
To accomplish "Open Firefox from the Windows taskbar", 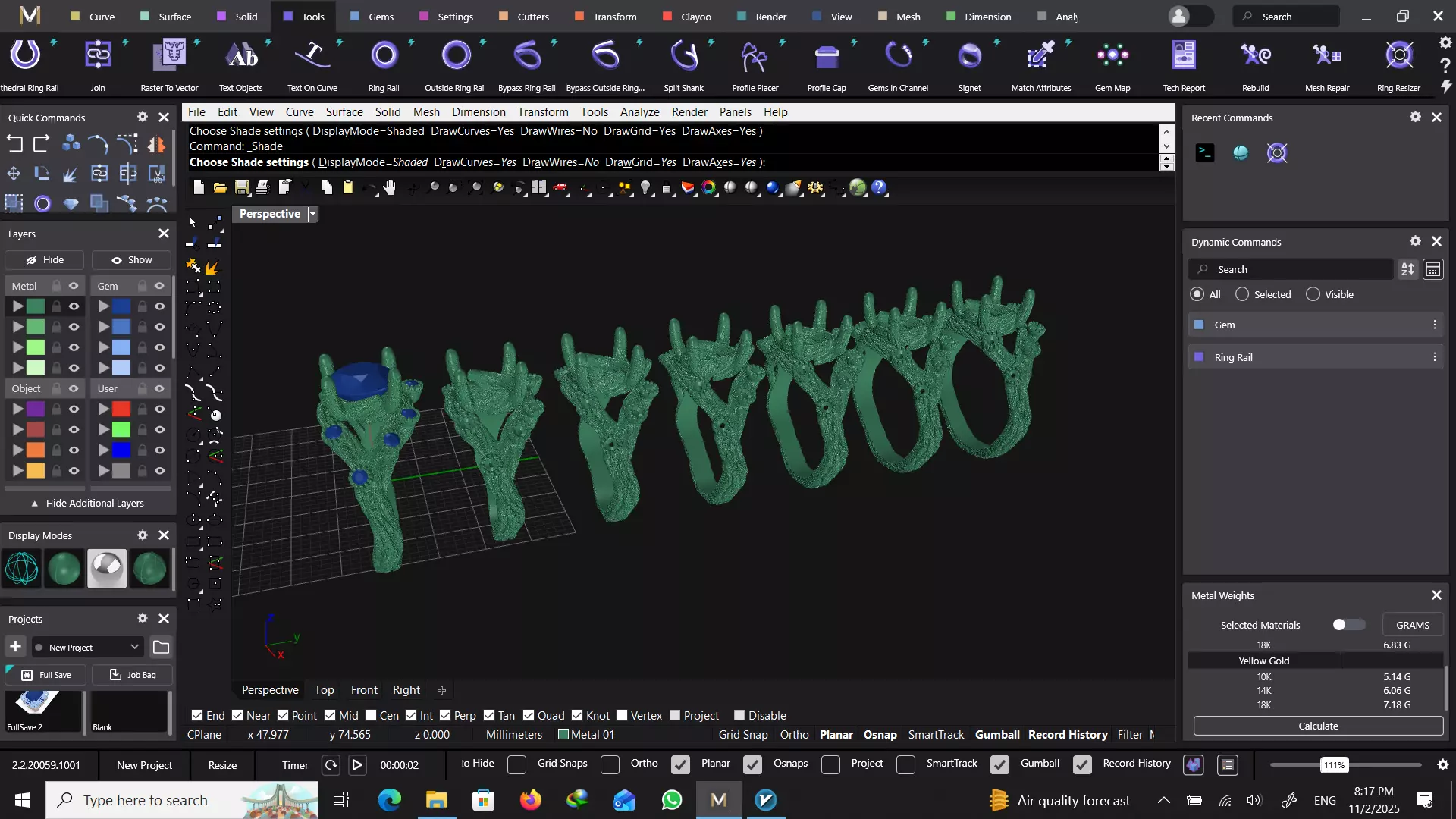I will 530,799.
